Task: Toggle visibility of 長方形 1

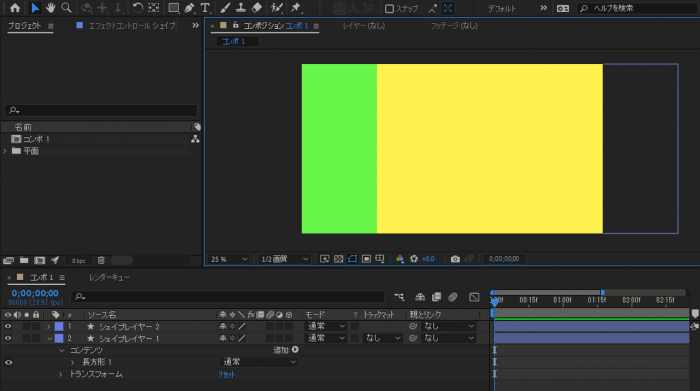Action: point(8,362)
